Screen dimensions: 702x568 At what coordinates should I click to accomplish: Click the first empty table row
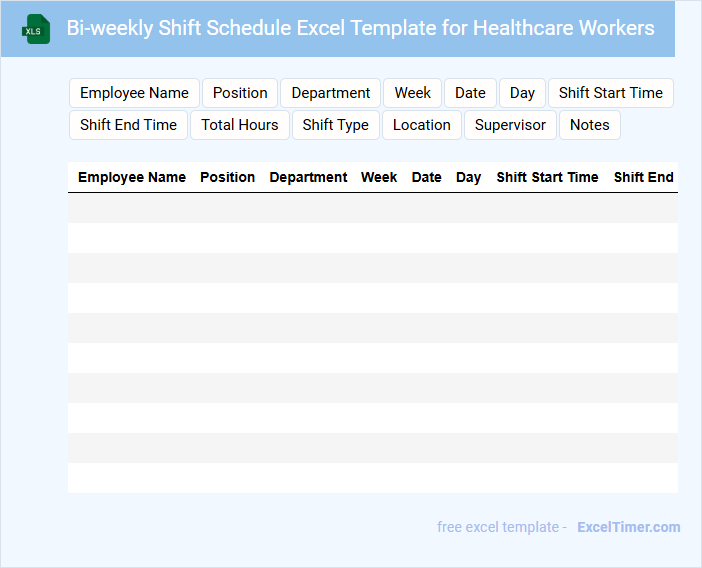pyautogui.click(x=372, y=208)
